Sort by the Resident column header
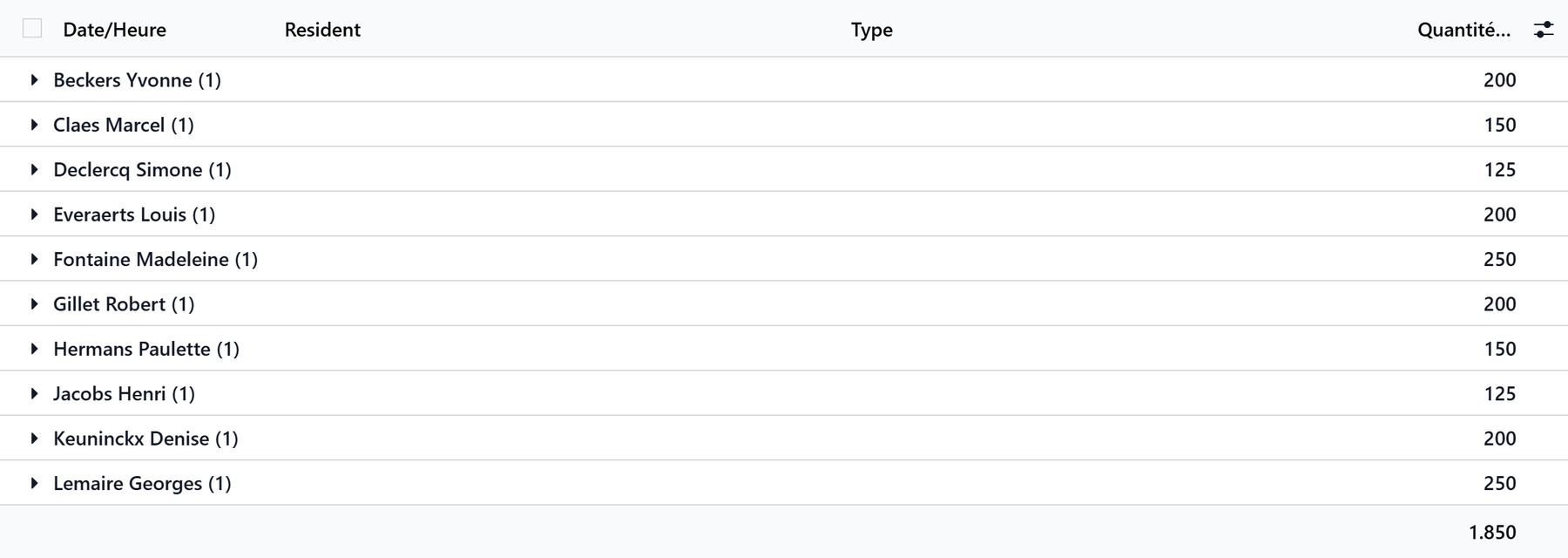This screenshot has width=1568, height=558. pyautogui.click(x=322, y=30)
